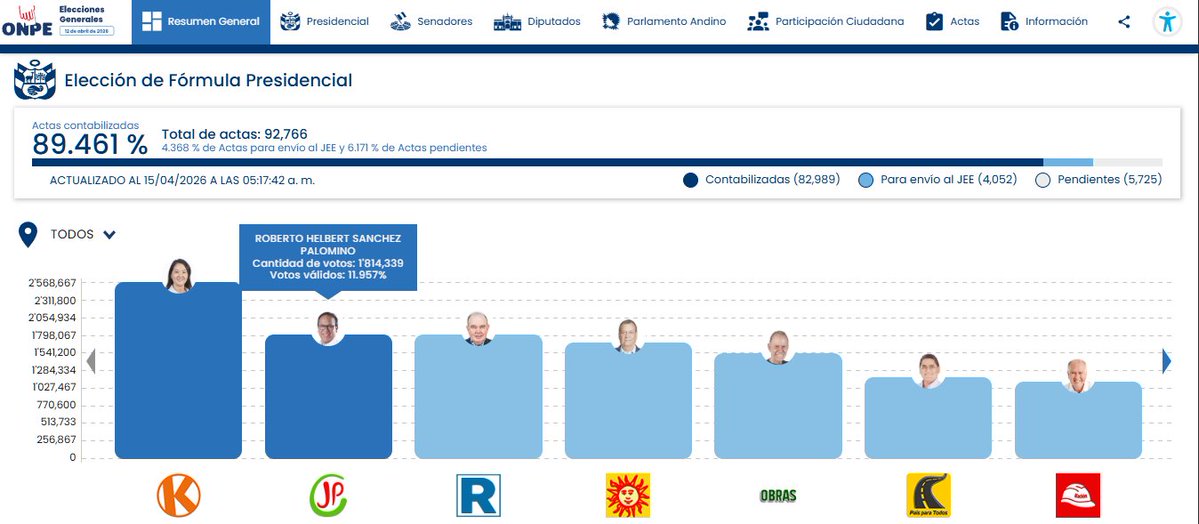Click the Senadores icon

pos(400,21)
